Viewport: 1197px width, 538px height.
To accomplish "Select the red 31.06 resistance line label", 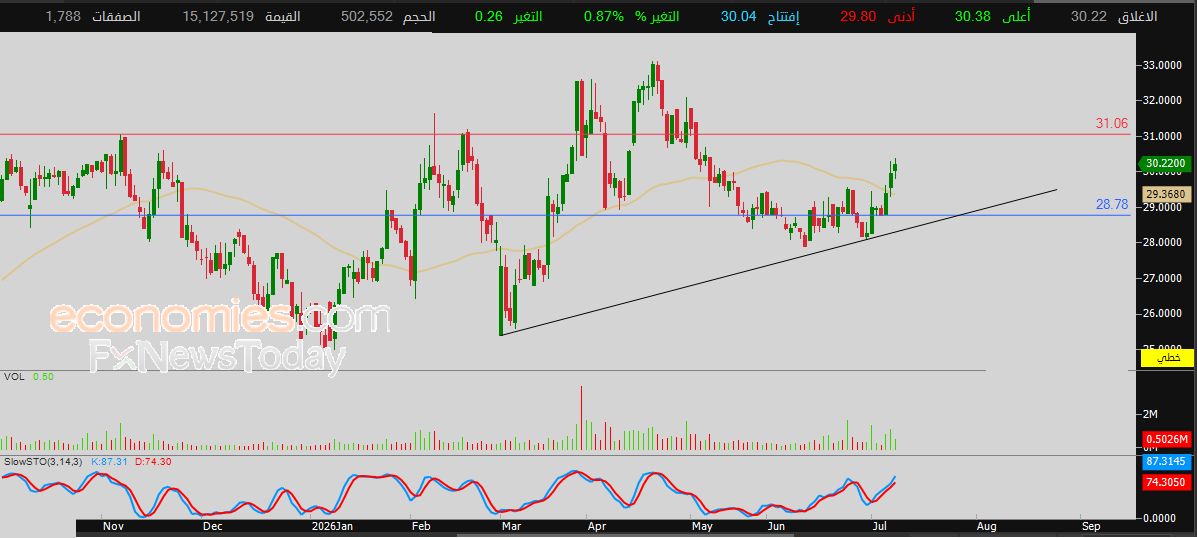I will tap(1112, 123).
